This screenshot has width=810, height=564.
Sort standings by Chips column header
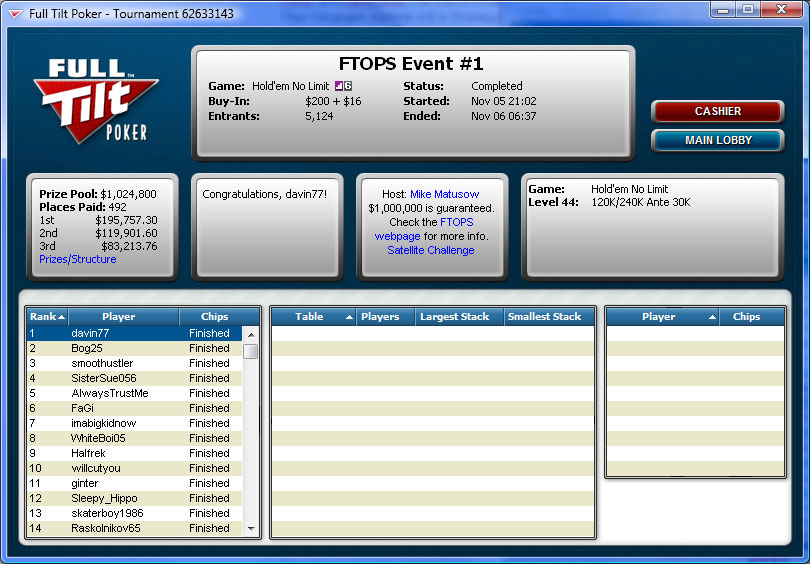coord(219,317)
